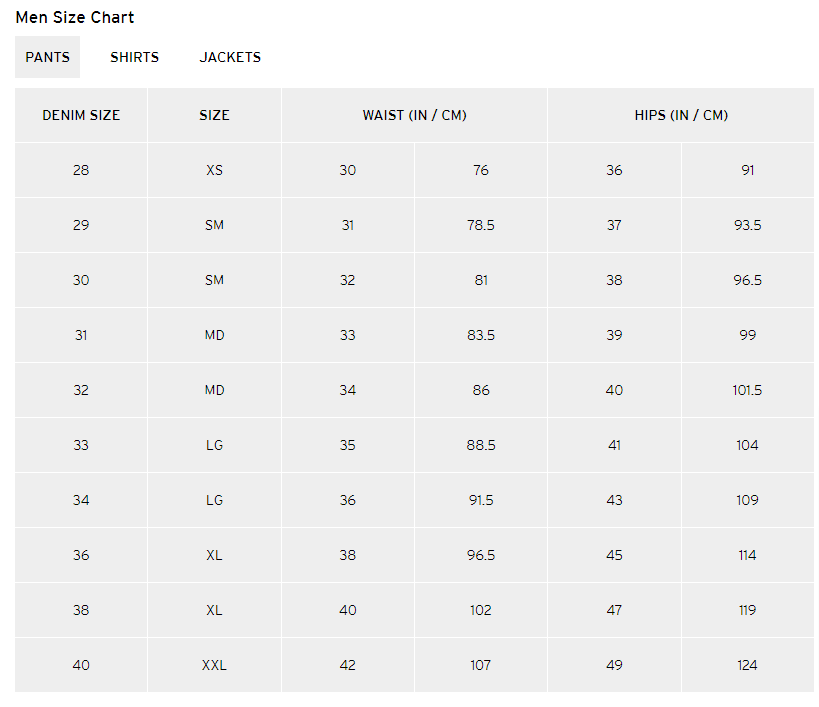Click the DENIM SIZE column header
The image size is (819, 707).
tap(81, 115)
